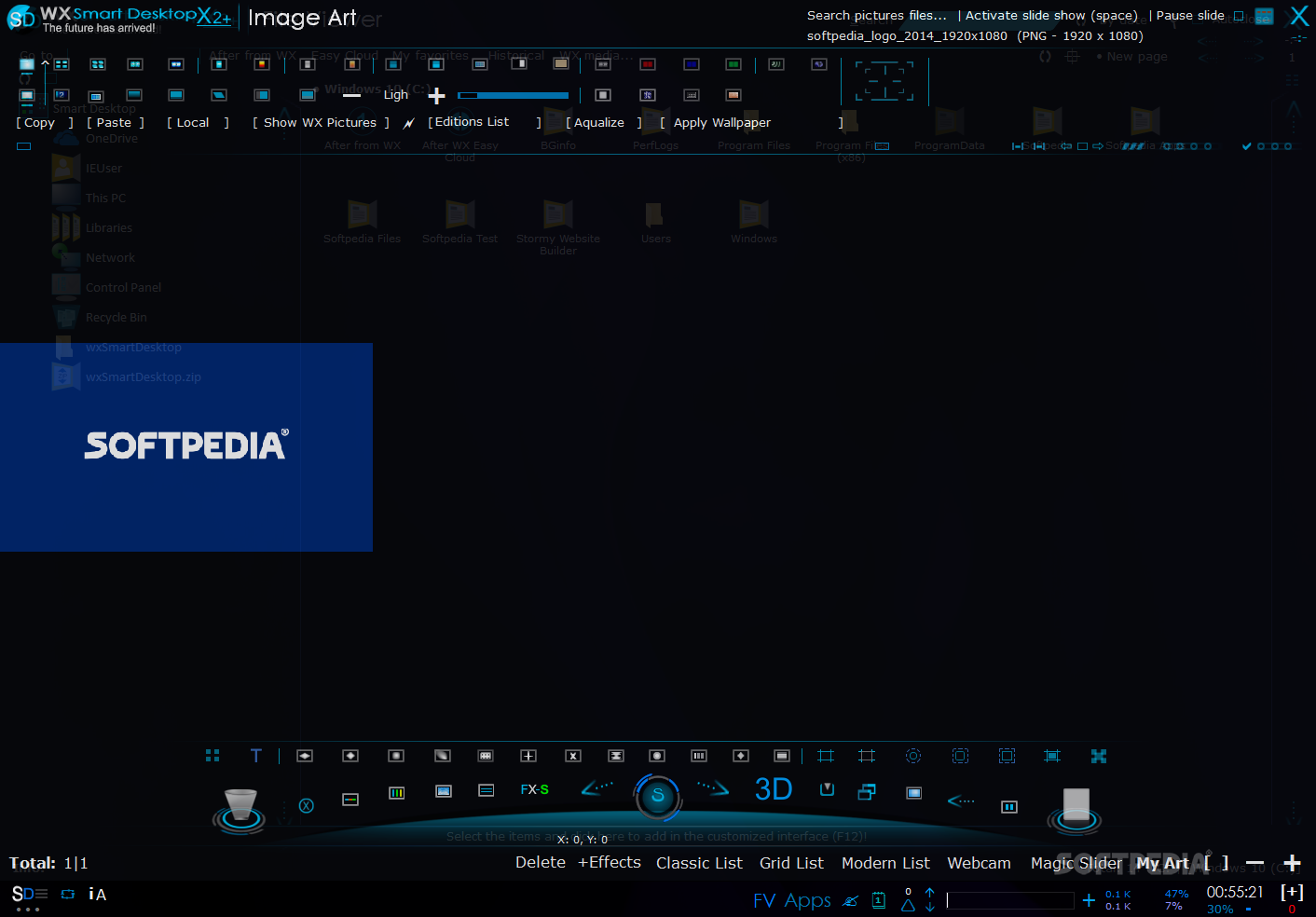Increase light with the plus icon
Screen dimensions: 1316x917
click(436, 95)
